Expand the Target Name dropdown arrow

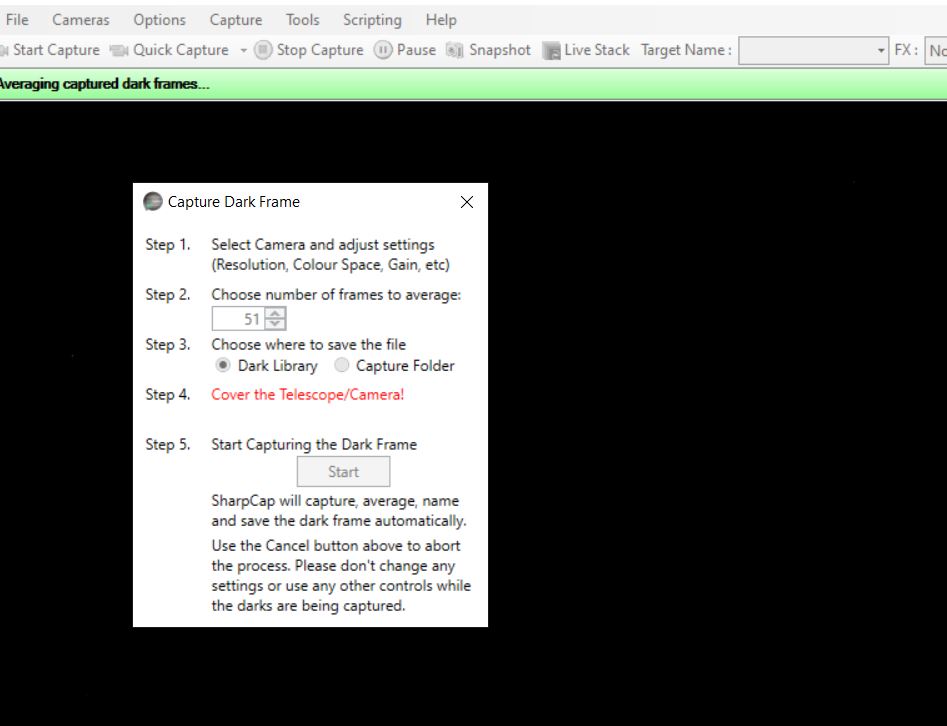pos(881,51)
